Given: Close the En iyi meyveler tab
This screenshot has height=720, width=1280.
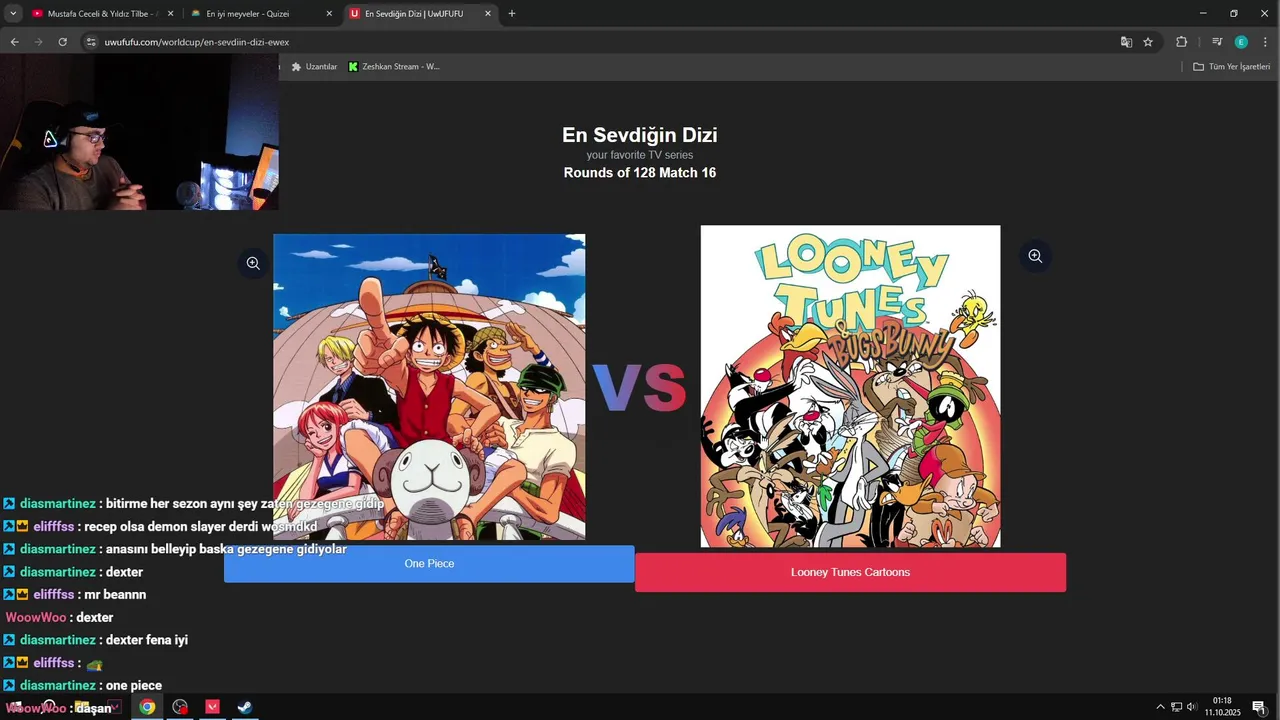Looking at the screenshot, I should point(329,14).
